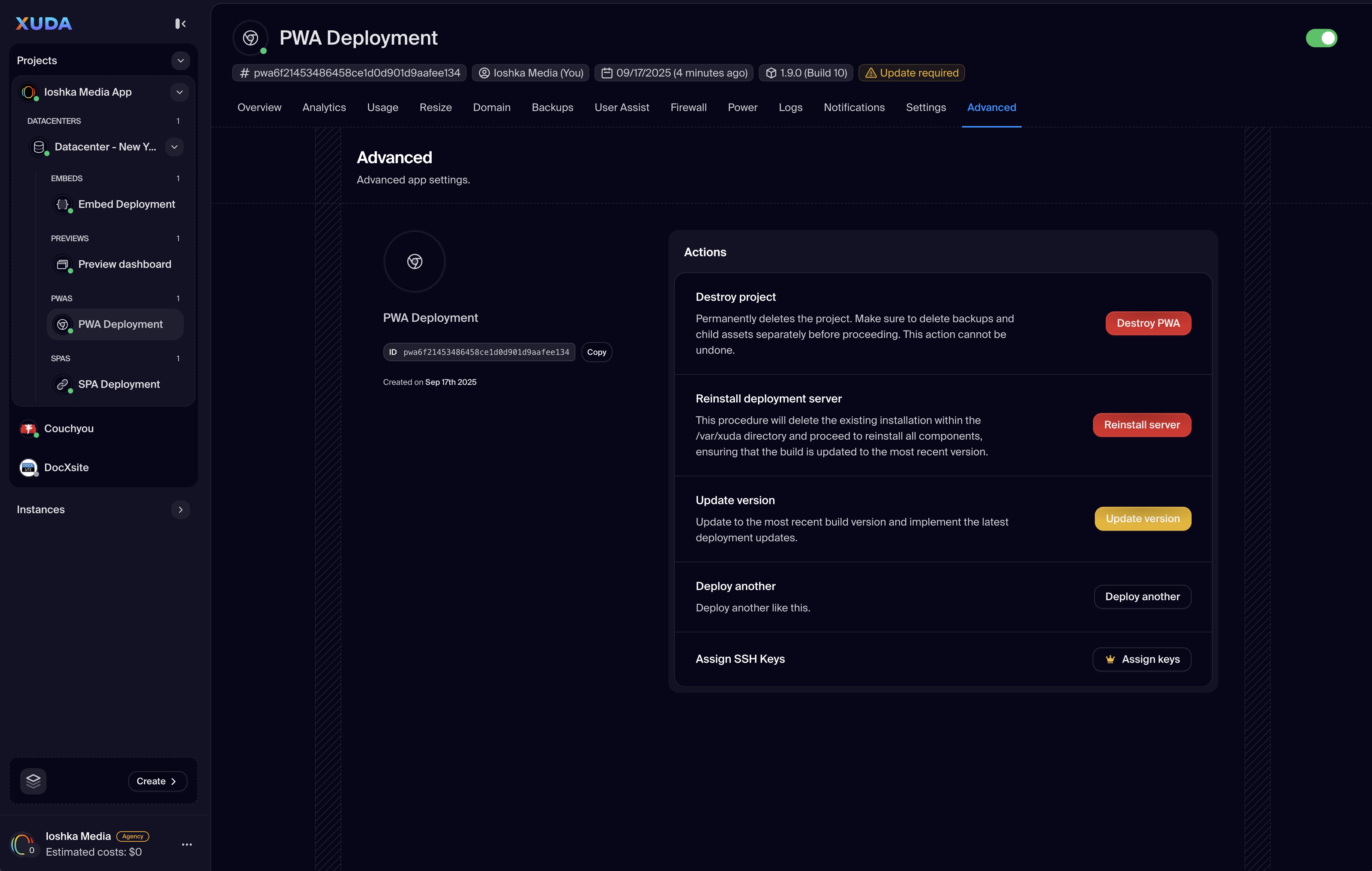Copy the deployment ID
The width and height of the screenshot is (1372, 871).
tap(596, 352)
